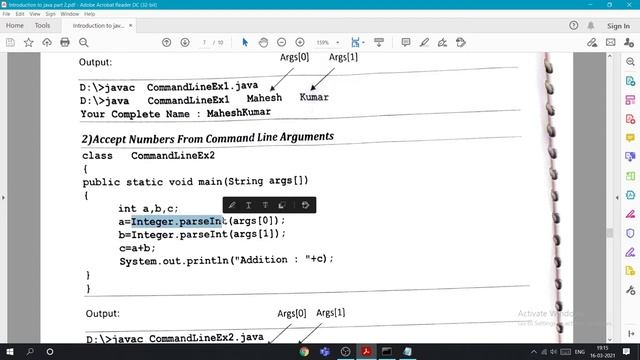The width and height of the screenshot is (640, 360).
Task: Add a comment sticky note
Action: 406,42
